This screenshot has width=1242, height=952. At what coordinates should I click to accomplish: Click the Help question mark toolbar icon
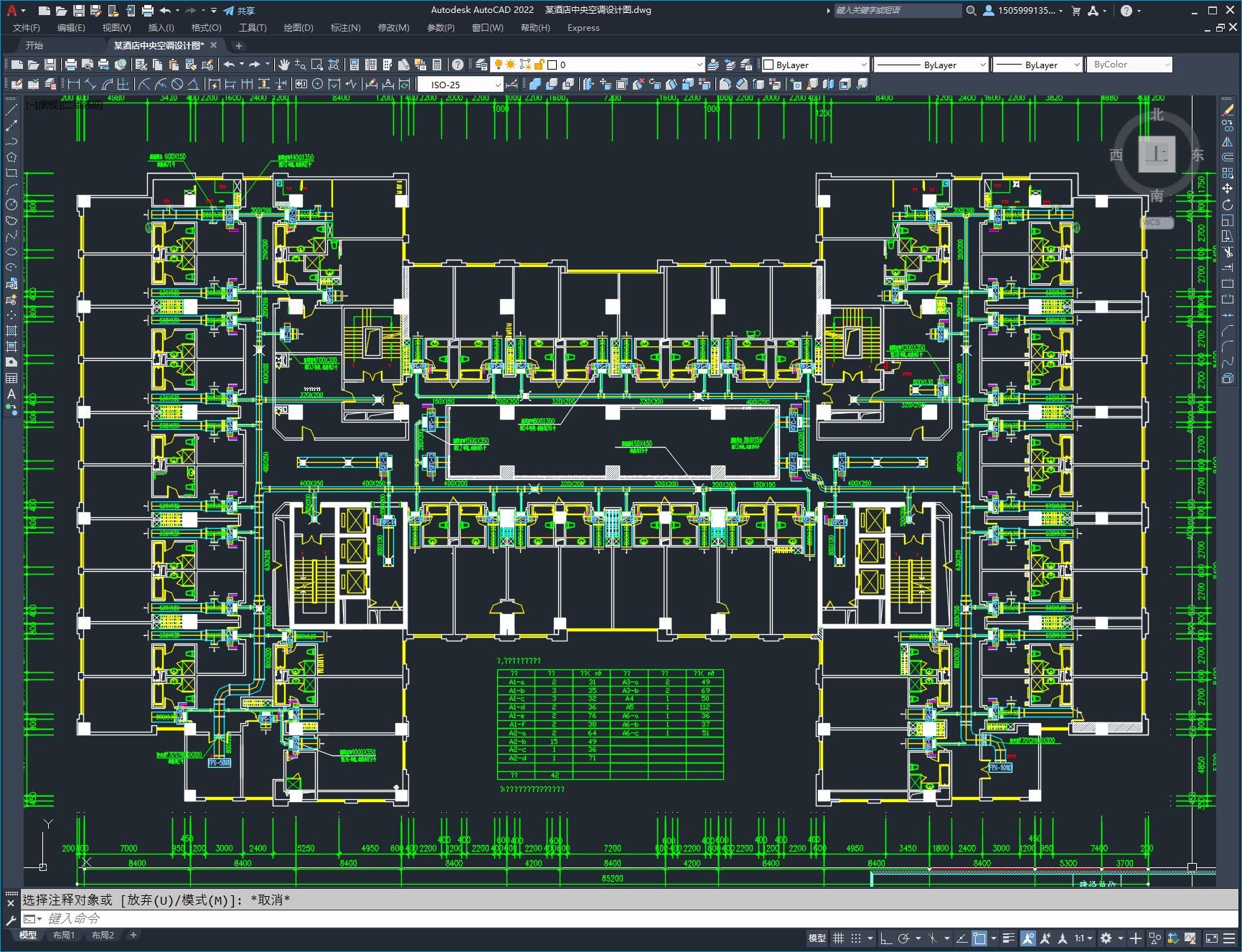pos(457,65)
